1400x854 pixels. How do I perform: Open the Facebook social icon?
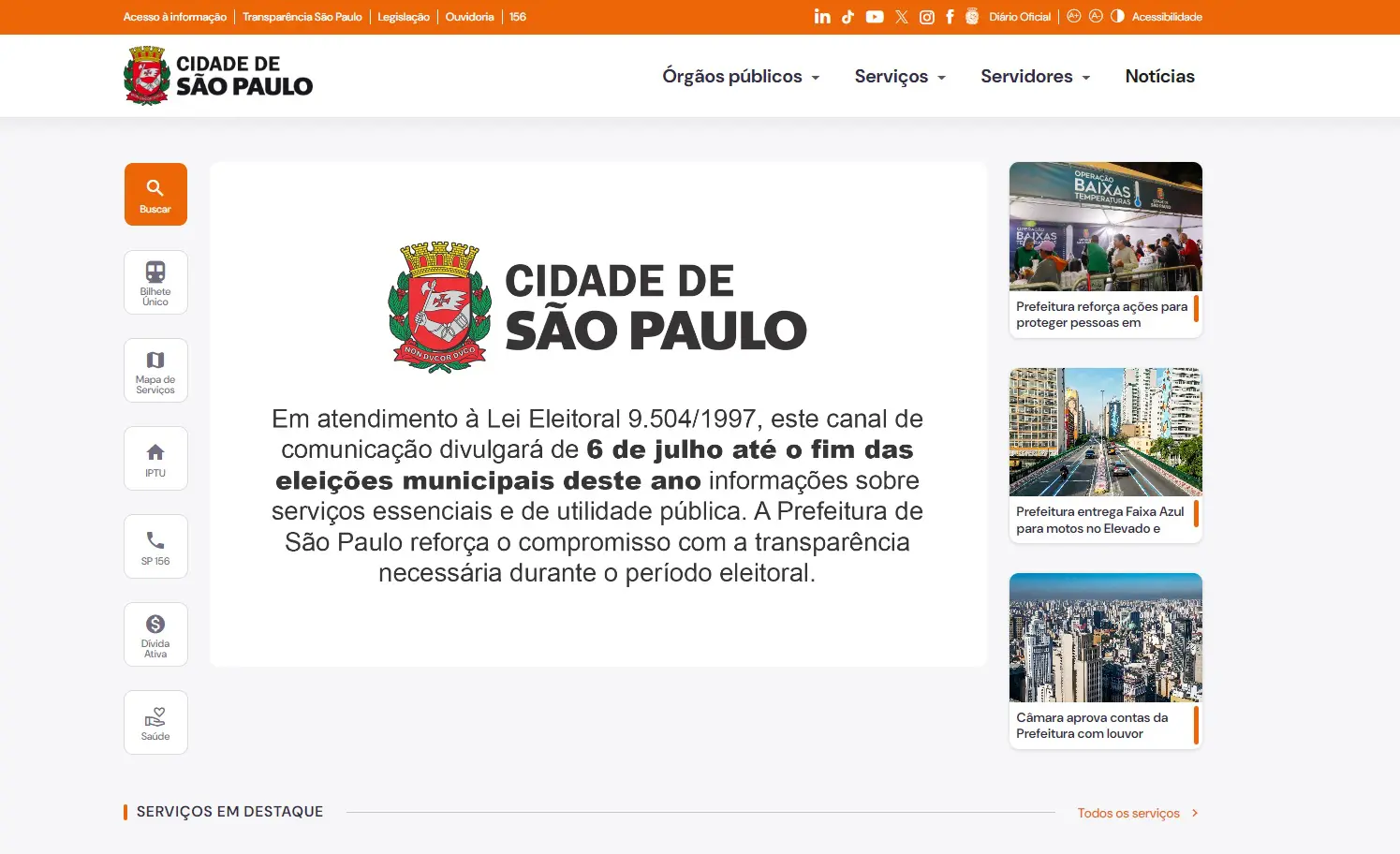[950, 17]
